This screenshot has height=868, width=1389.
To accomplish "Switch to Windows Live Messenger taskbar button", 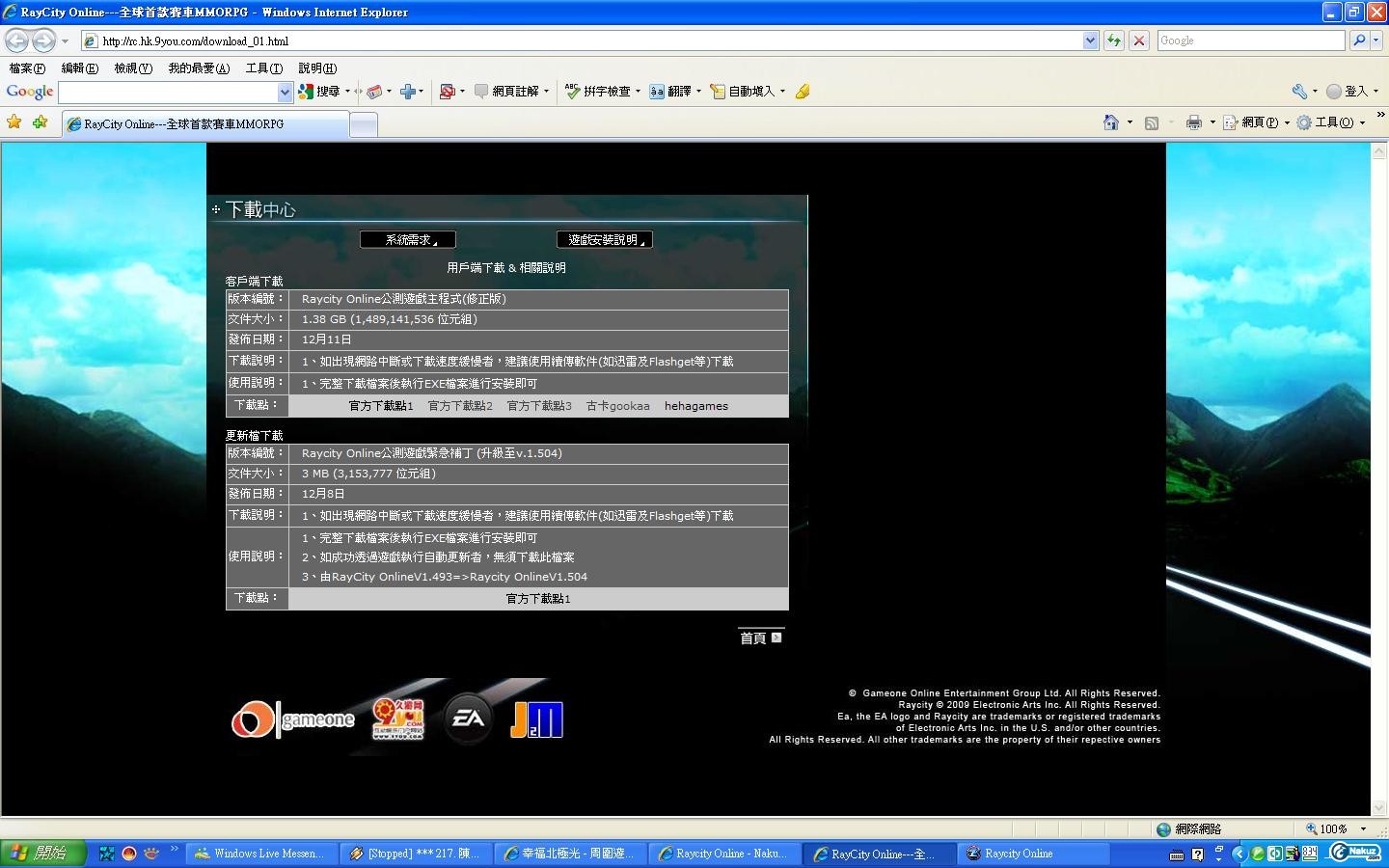I will point(261,854).
